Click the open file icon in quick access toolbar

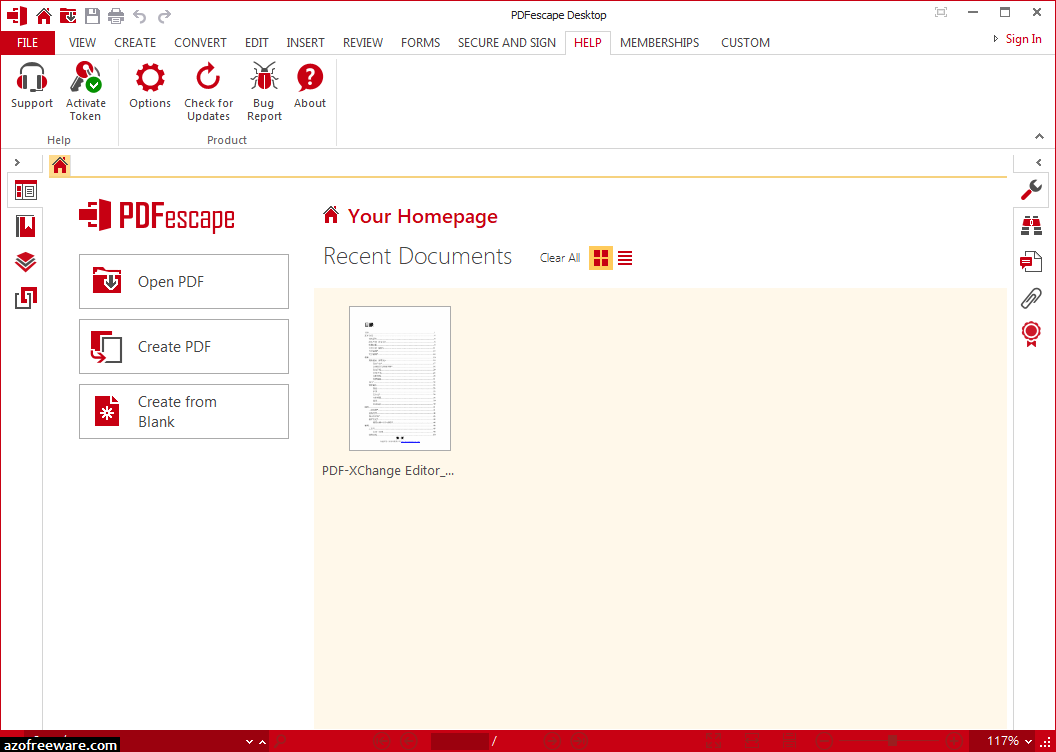coord(68,15)
